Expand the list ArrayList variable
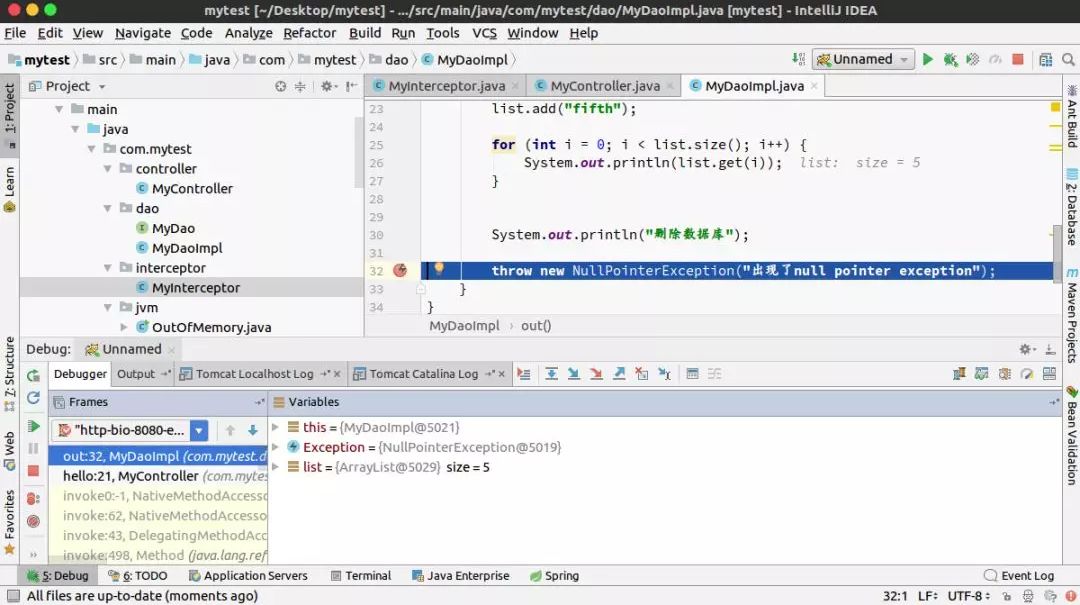 click(x=276, y=467)
